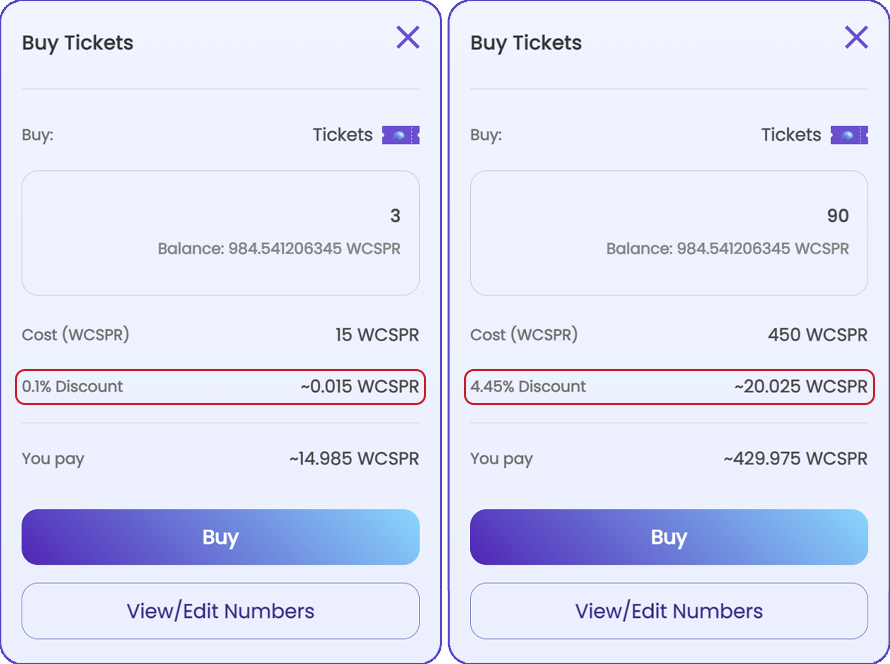
Task: Click the ticket amount field showing 90
Action: tap(669, 233)
